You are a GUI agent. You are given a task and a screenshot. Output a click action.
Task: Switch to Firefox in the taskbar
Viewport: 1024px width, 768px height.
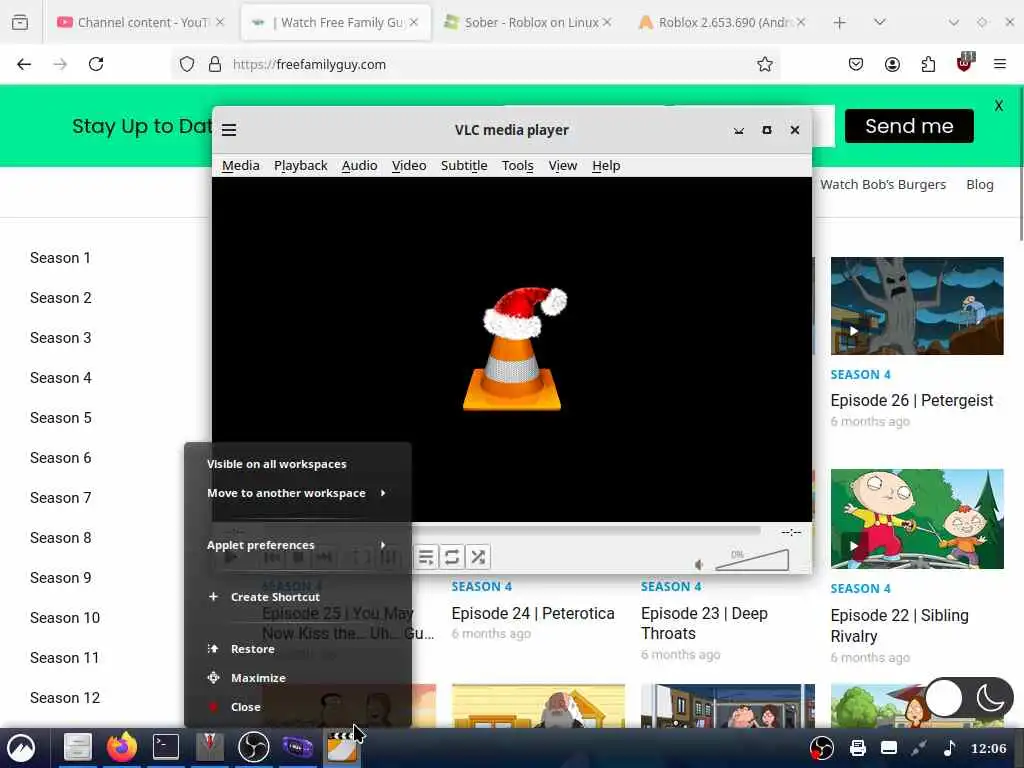click(122, 747)
